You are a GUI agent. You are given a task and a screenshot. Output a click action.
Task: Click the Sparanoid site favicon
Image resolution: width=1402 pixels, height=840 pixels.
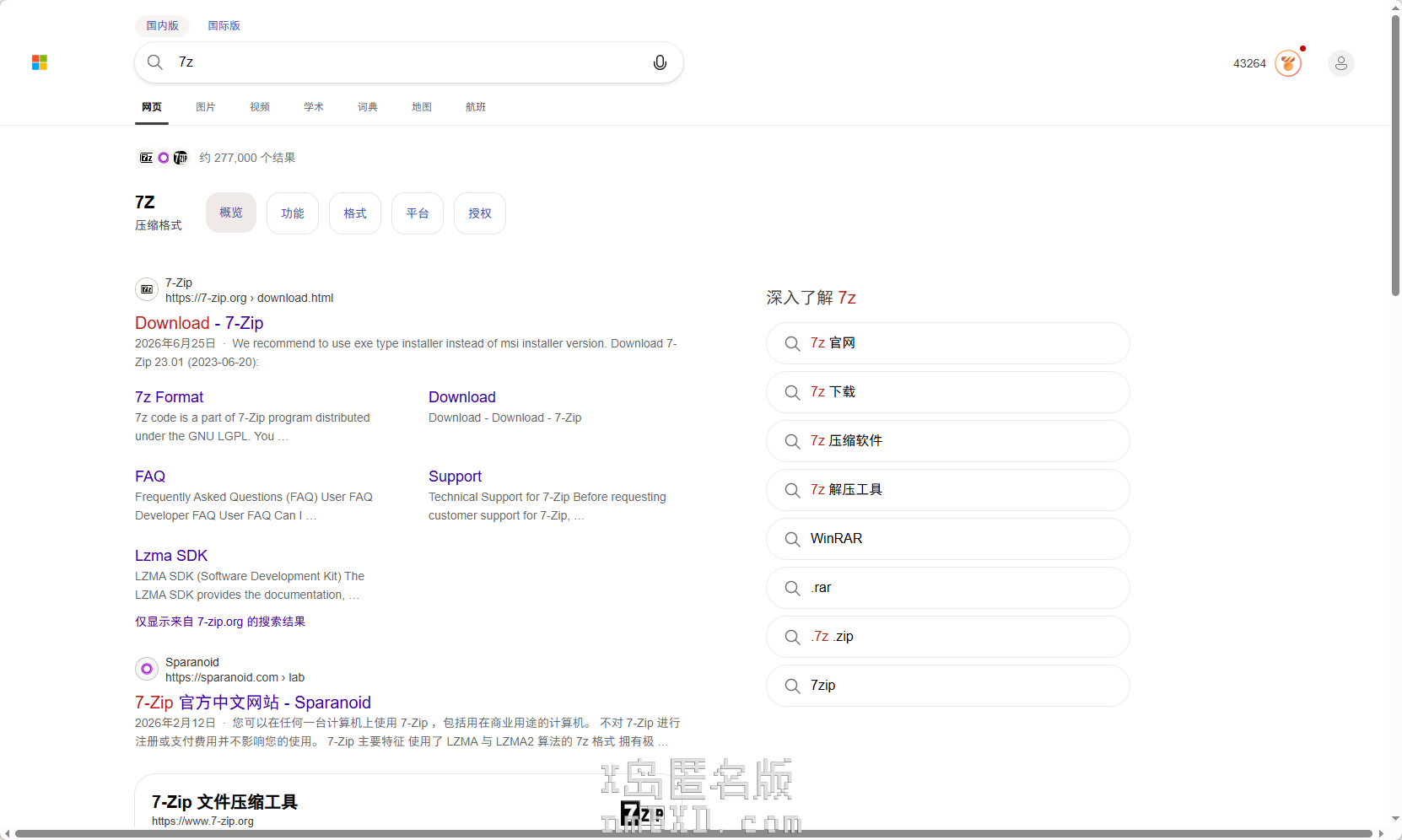click(147, 669)
